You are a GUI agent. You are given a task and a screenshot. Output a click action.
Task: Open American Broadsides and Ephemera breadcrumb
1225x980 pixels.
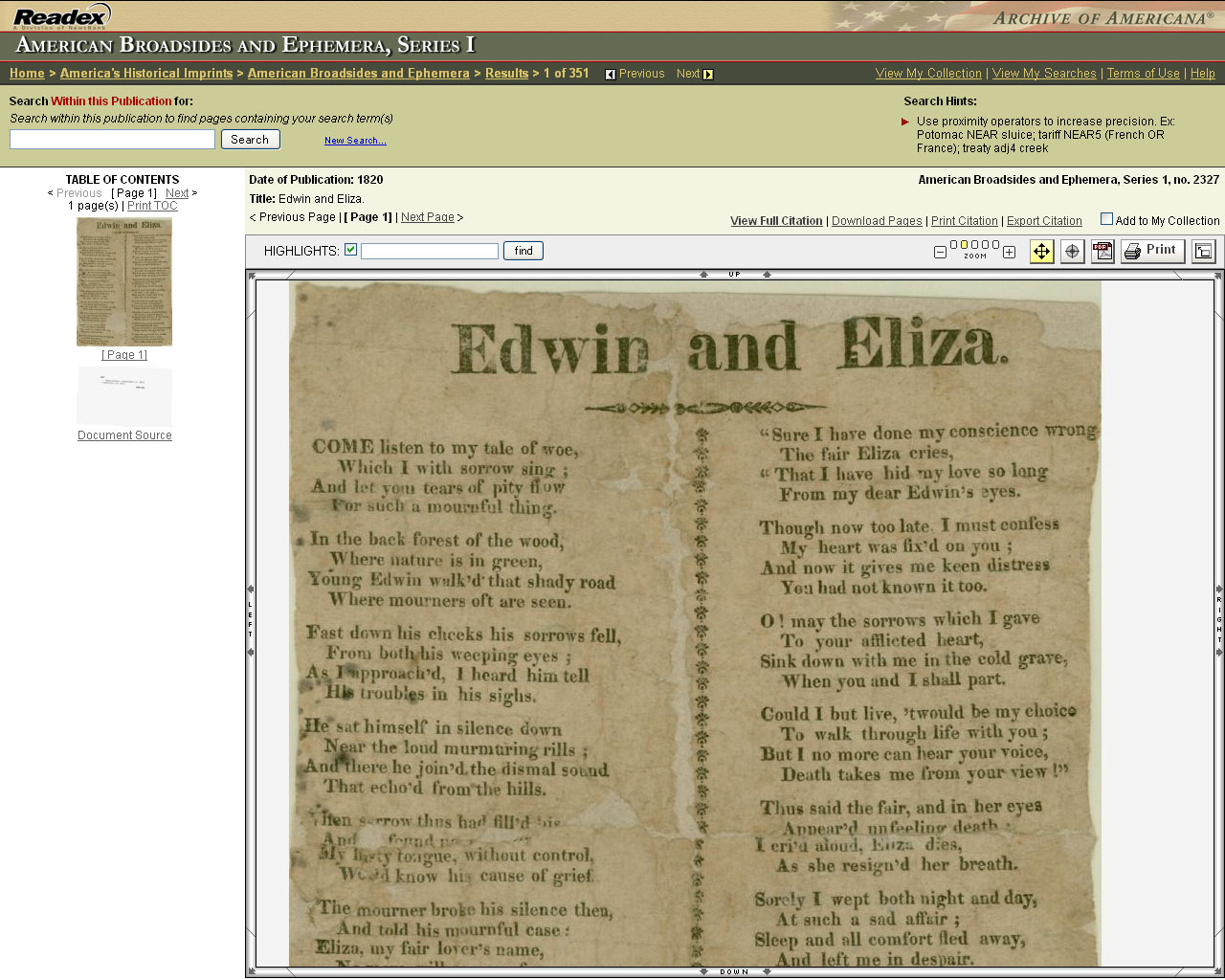(359, 74)
